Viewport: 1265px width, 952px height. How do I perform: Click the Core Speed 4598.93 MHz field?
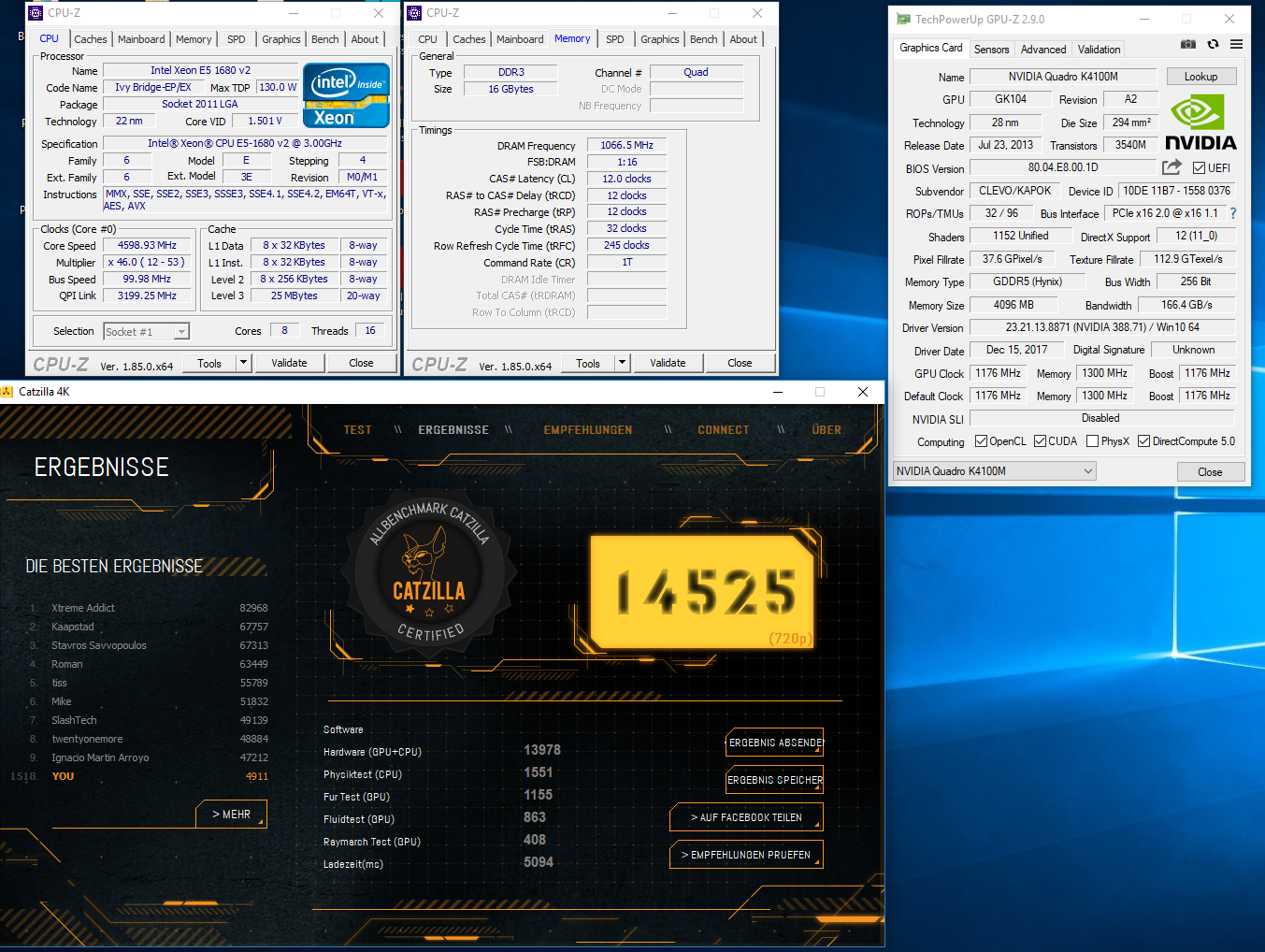tap(148, 246)
